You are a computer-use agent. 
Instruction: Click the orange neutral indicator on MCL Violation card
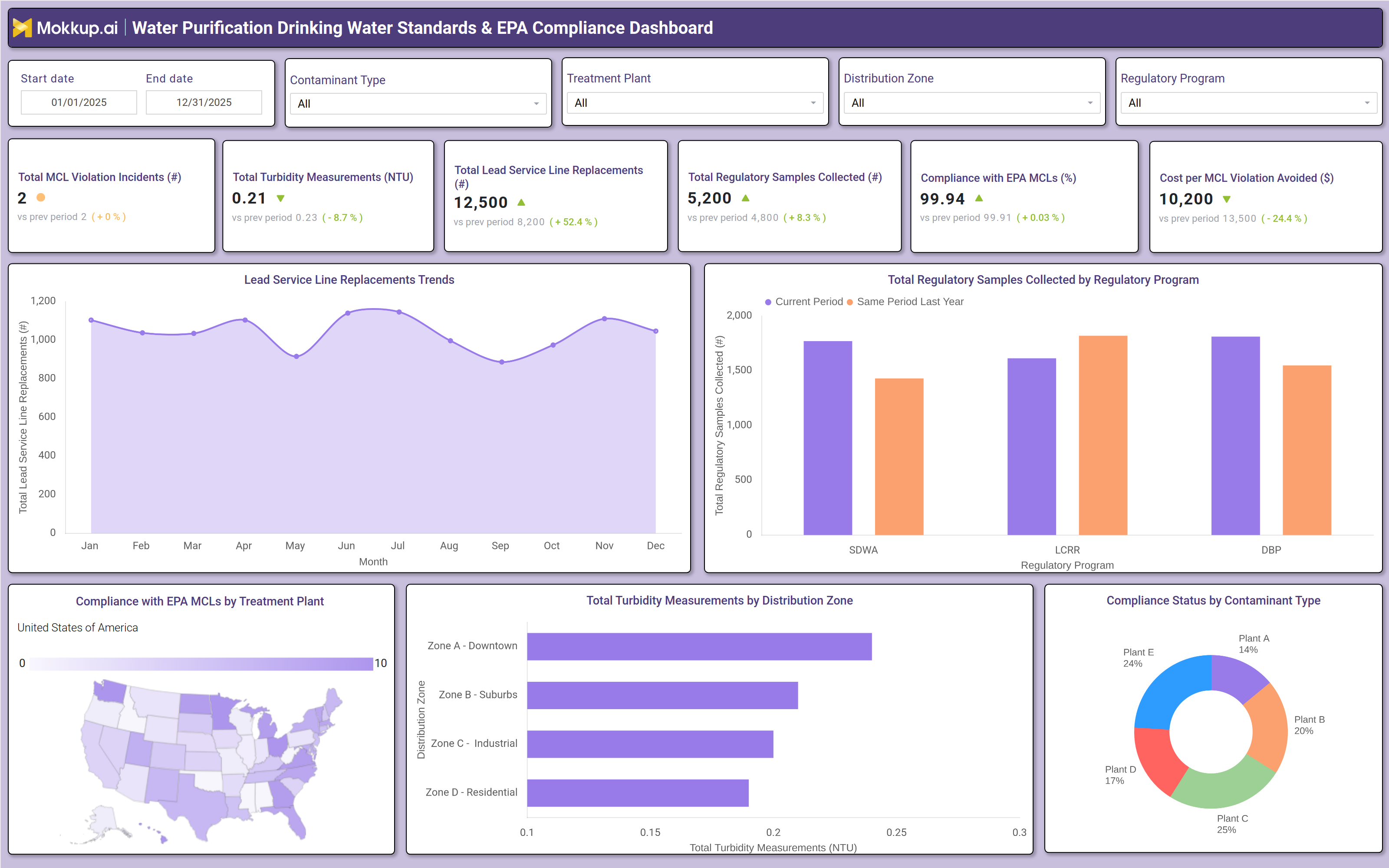[41, 197]
